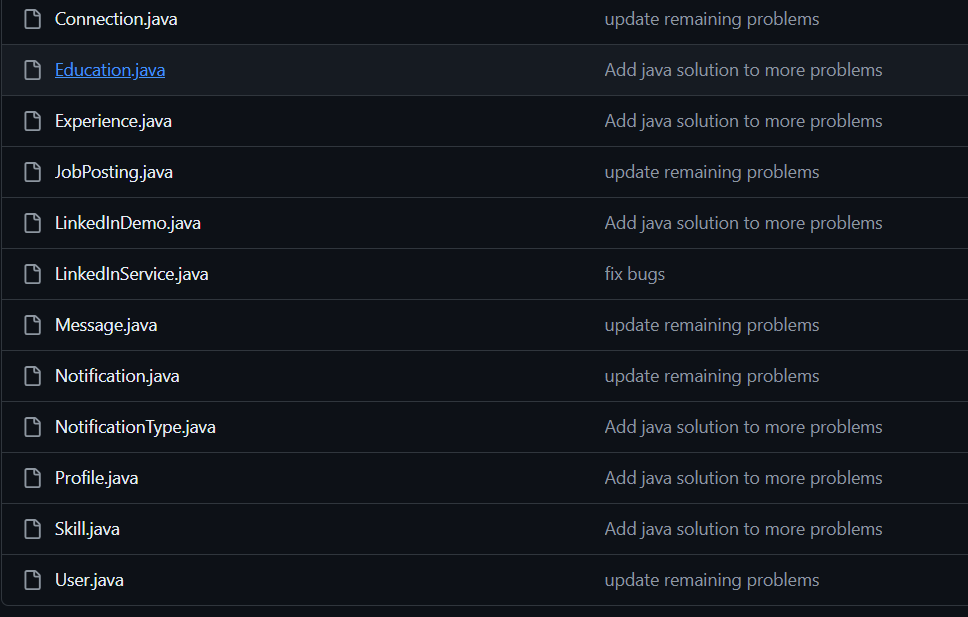The width and height of the screenshot is (968, 617).
Task: Open Notification.java file
Action: [x=117, y=376]
